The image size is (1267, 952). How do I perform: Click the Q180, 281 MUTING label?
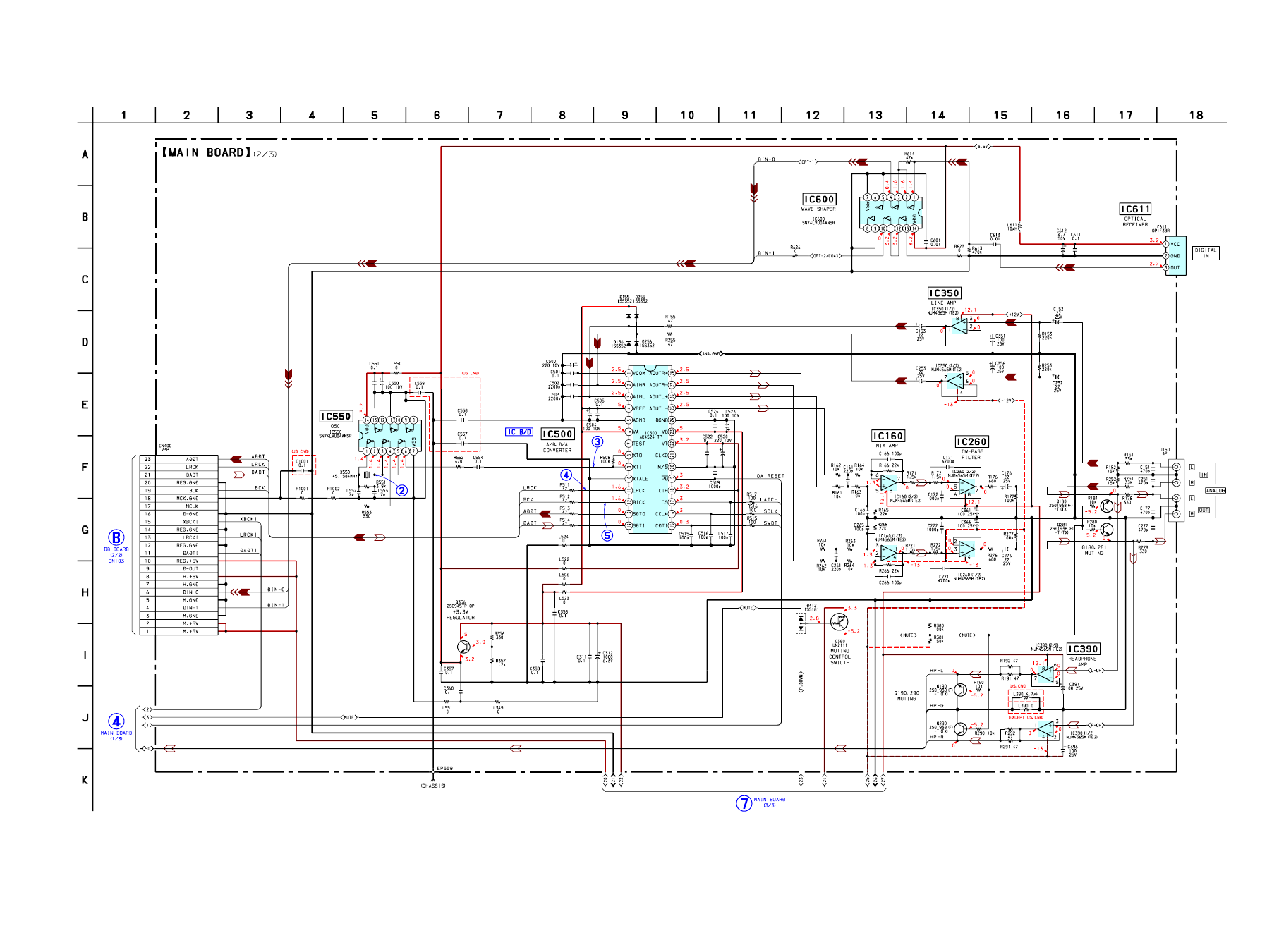pyautogui.click(x=1093, y=550)
